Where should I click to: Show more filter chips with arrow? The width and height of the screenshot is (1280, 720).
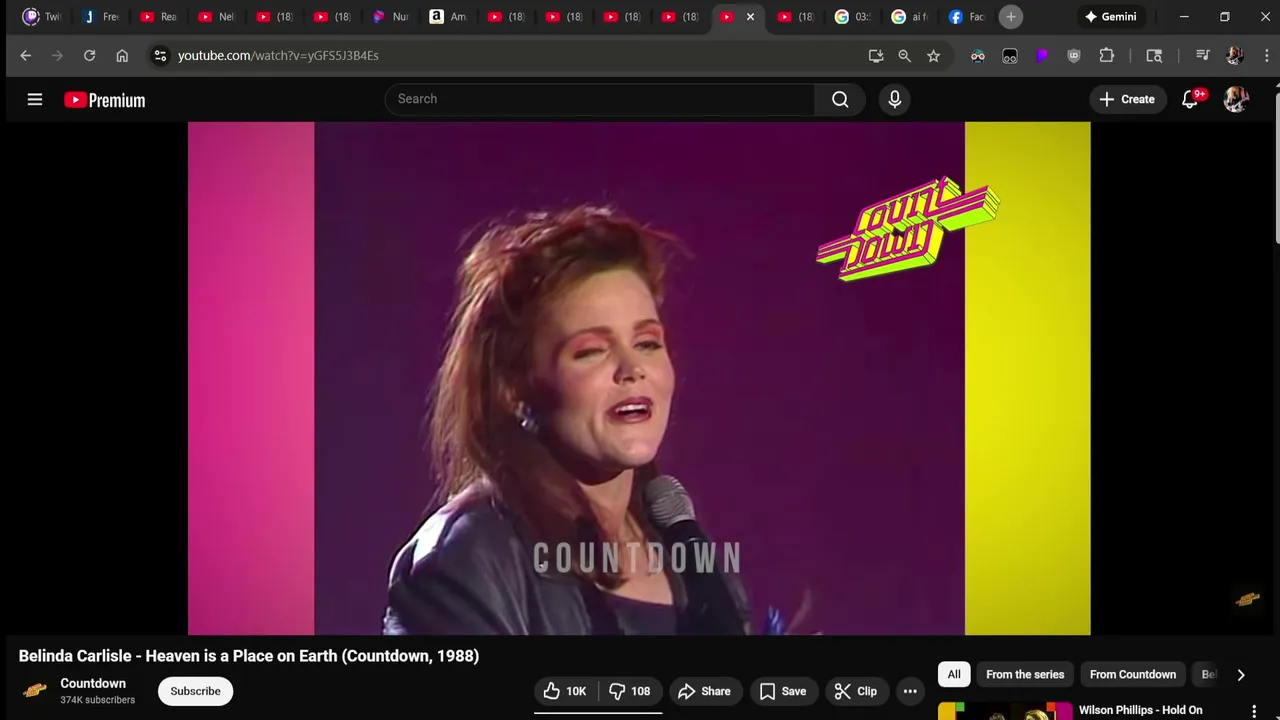pos(1241,675)
